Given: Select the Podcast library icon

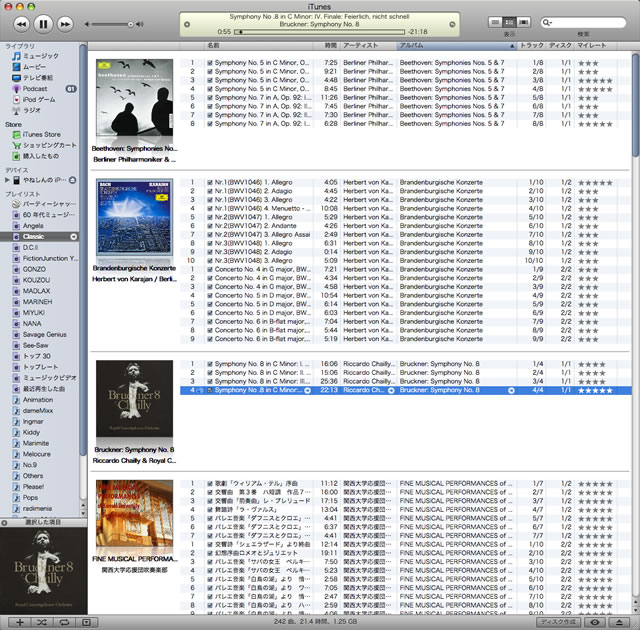Looking at the screenshot, I should pos(16,89).
